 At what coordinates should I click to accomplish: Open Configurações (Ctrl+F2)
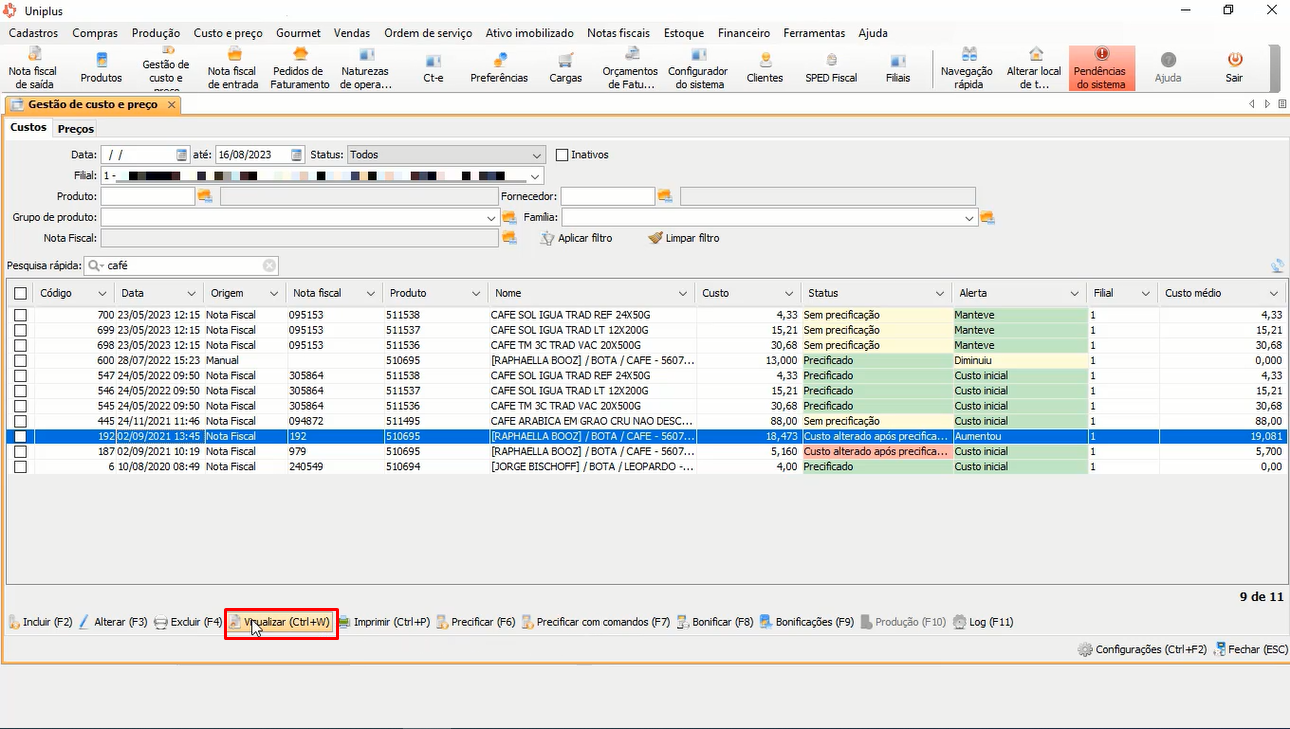[1143, 649]
